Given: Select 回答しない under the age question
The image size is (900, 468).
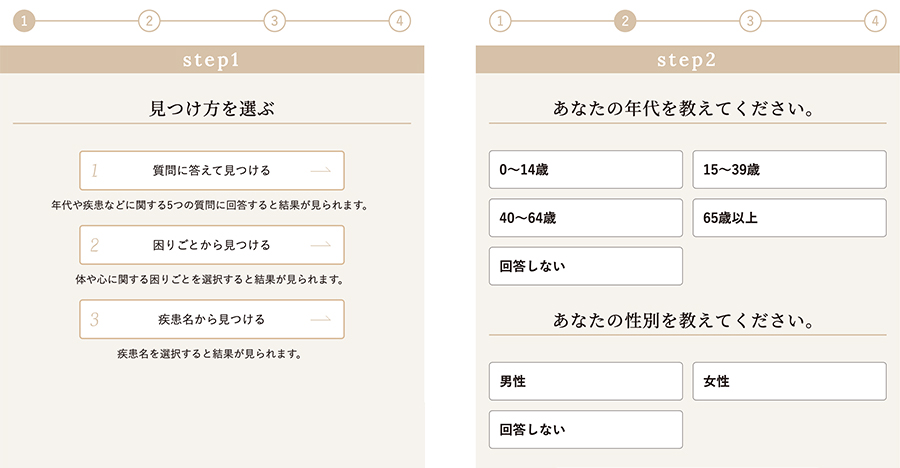Looking at the screenshot, I should [x=586, y=266].
